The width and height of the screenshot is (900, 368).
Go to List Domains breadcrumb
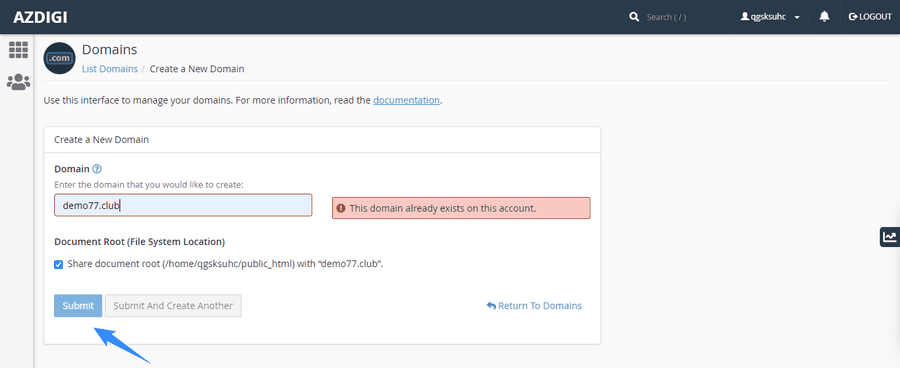110,69
